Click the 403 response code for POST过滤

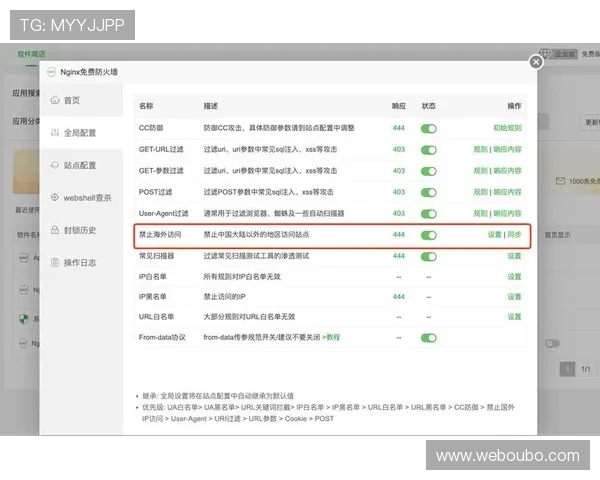[x=399, y=192]
